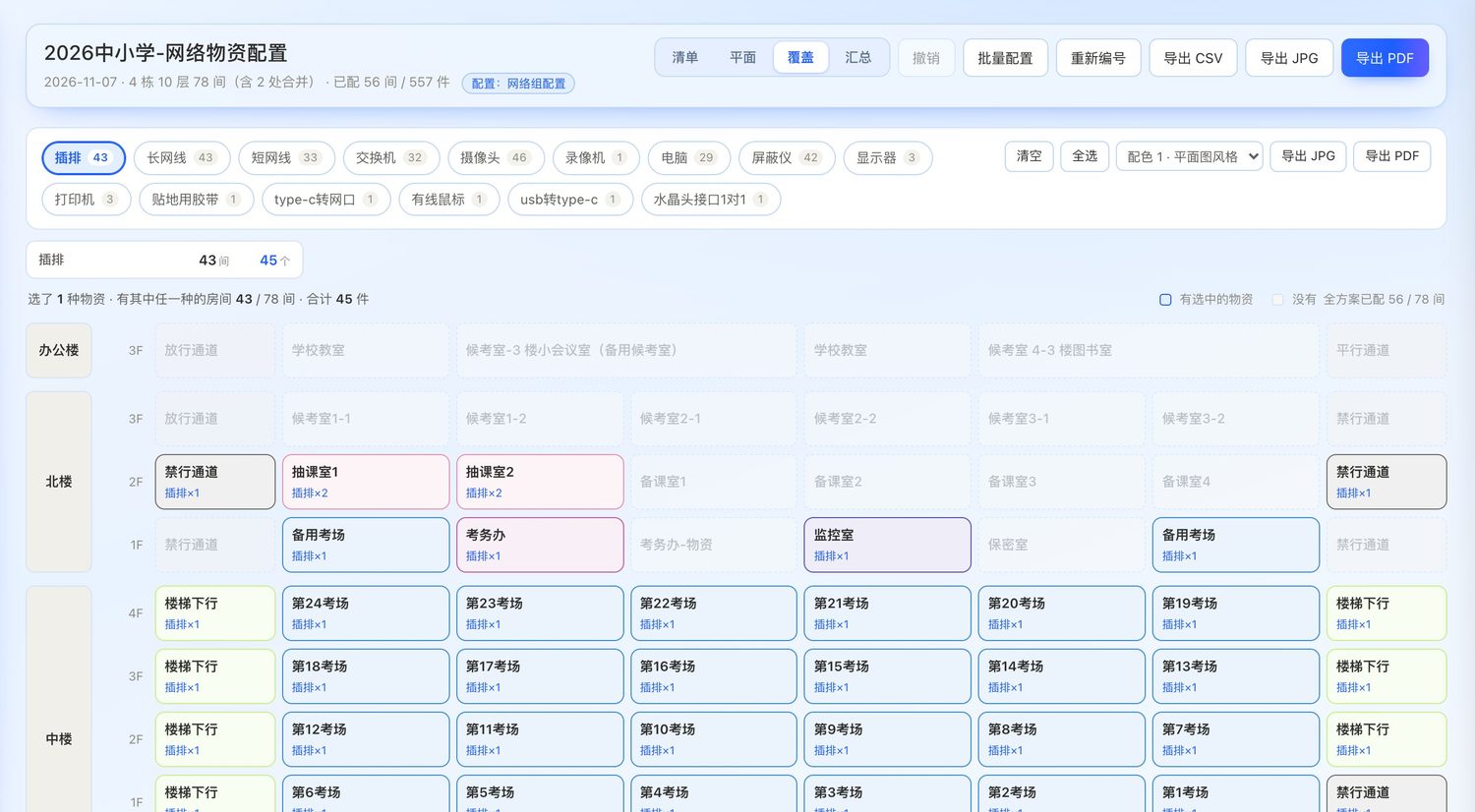Check the 有选中的物资 checkbox
The height and width of the screenshot is (812, 1475).
[x=1165, y=299]
